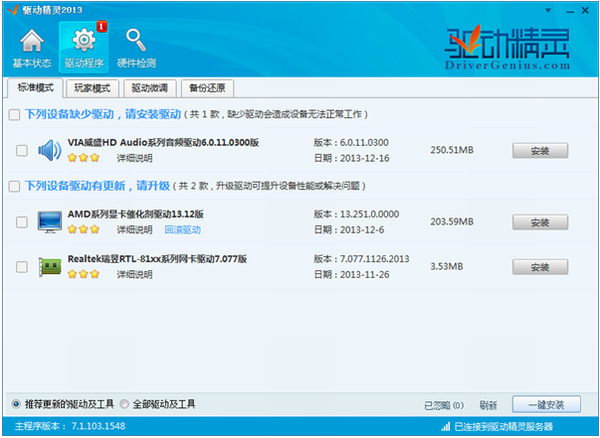
Task: Install the Realtek网卡 7.077 driver (安装)
Action: click(540, 267)
